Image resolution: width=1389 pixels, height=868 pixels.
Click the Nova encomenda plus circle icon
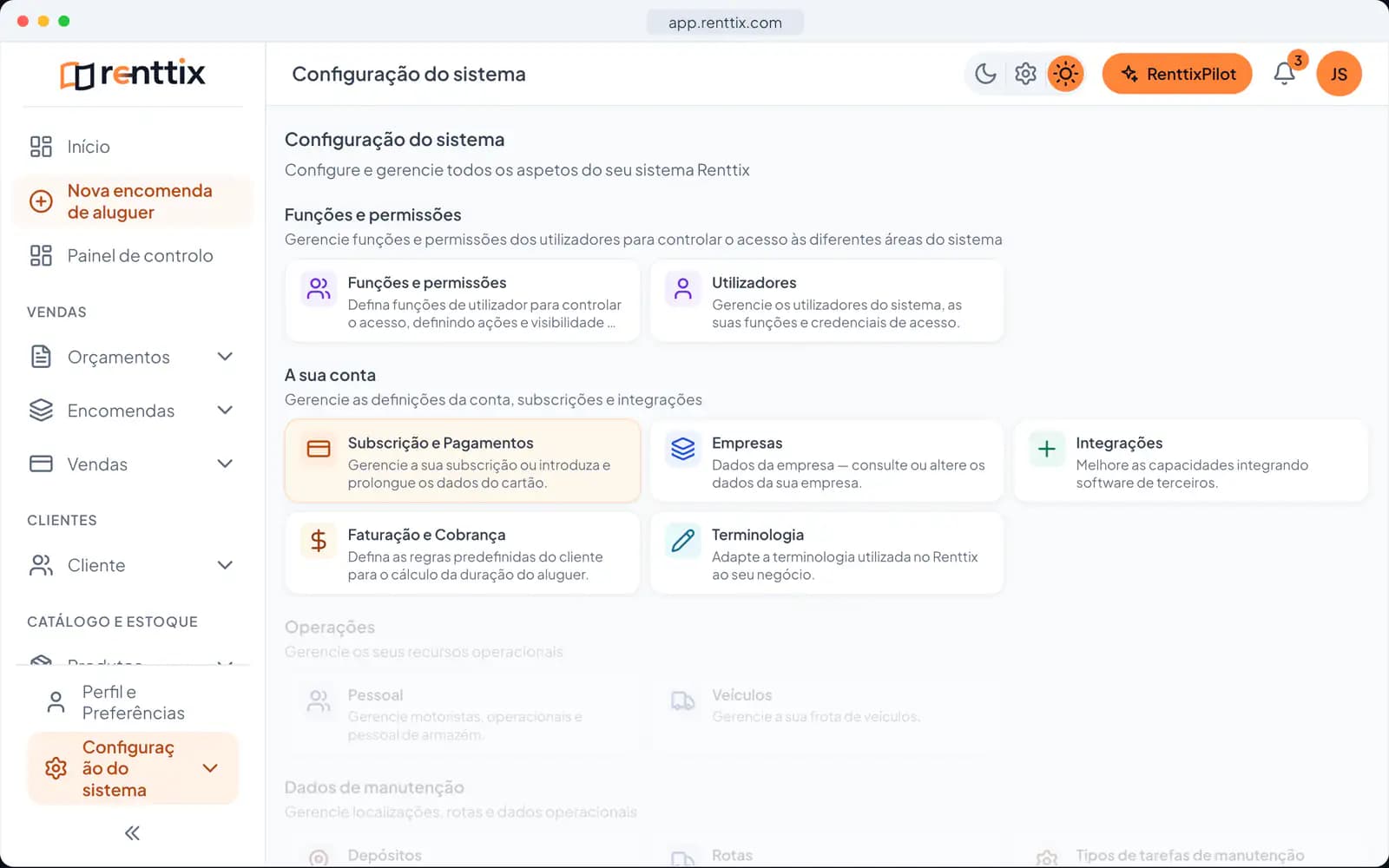coord(41,201)
